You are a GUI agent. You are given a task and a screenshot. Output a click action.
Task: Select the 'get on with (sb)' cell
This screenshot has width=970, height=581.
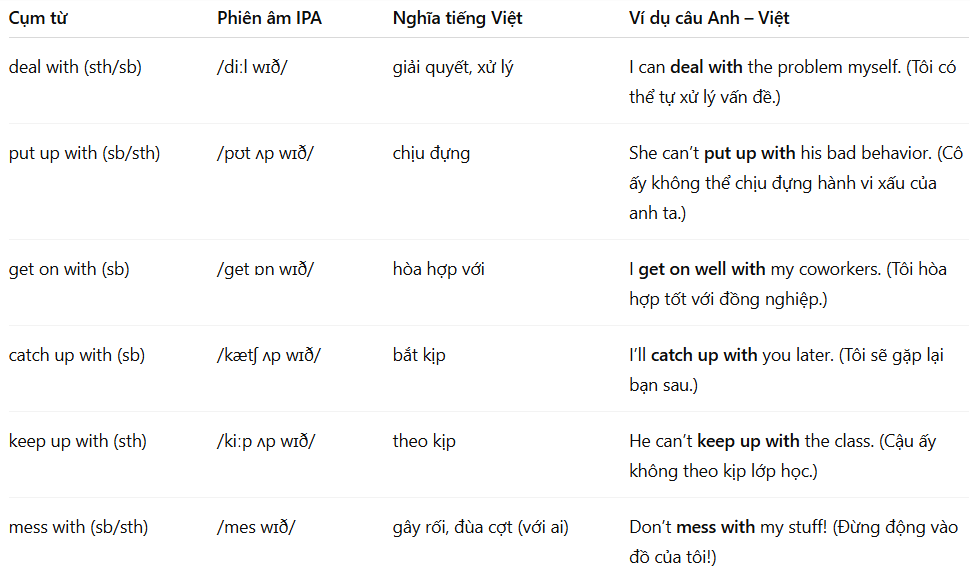tap(69, 269)
